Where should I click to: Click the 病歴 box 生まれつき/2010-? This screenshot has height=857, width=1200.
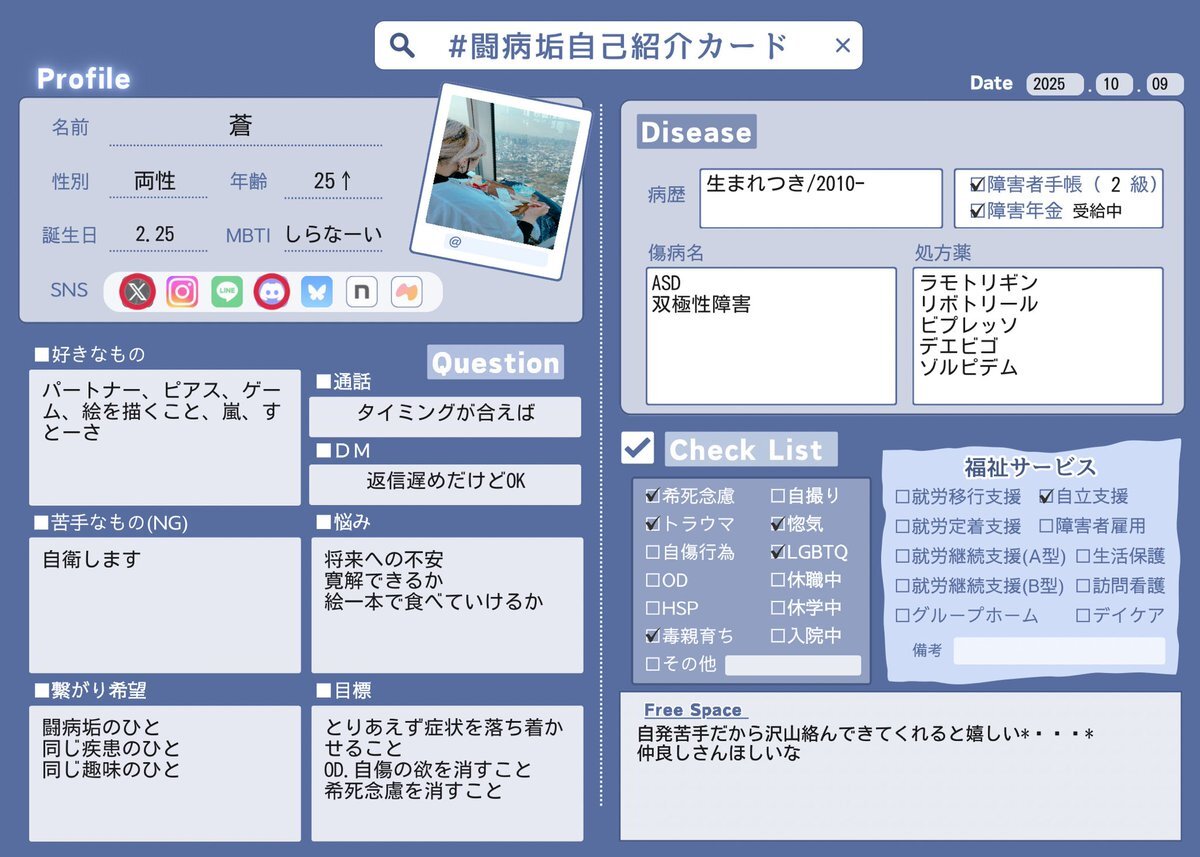coord(821,198)
